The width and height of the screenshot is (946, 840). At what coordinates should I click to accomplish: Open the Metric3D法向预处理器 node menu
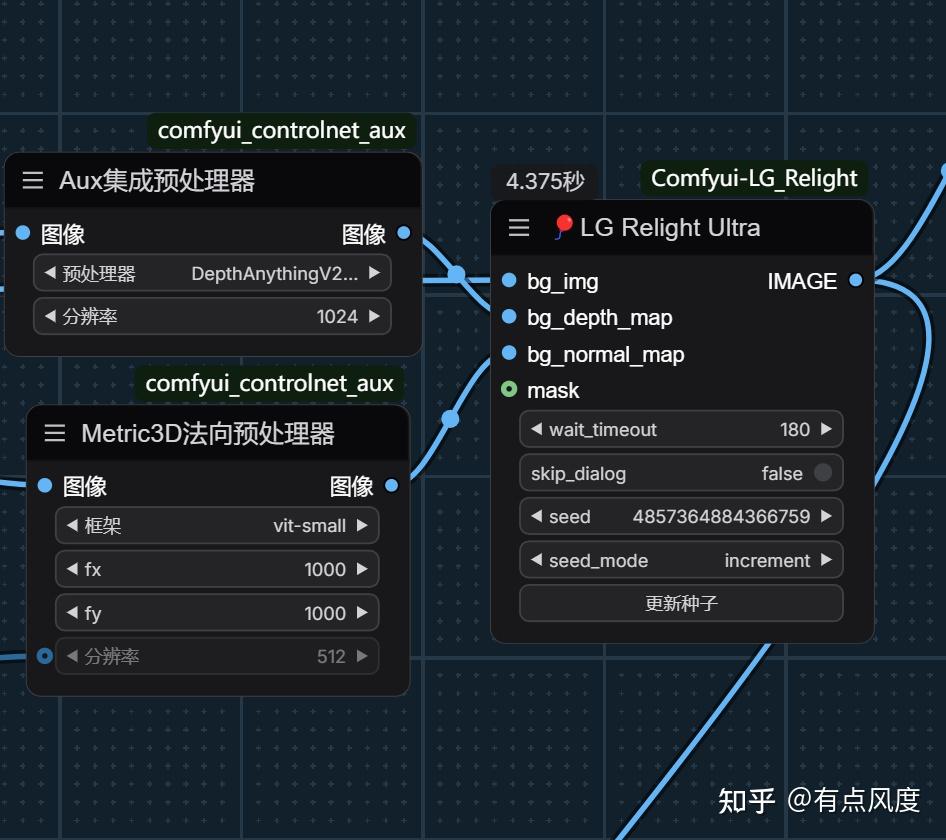(x=54, y=433)
